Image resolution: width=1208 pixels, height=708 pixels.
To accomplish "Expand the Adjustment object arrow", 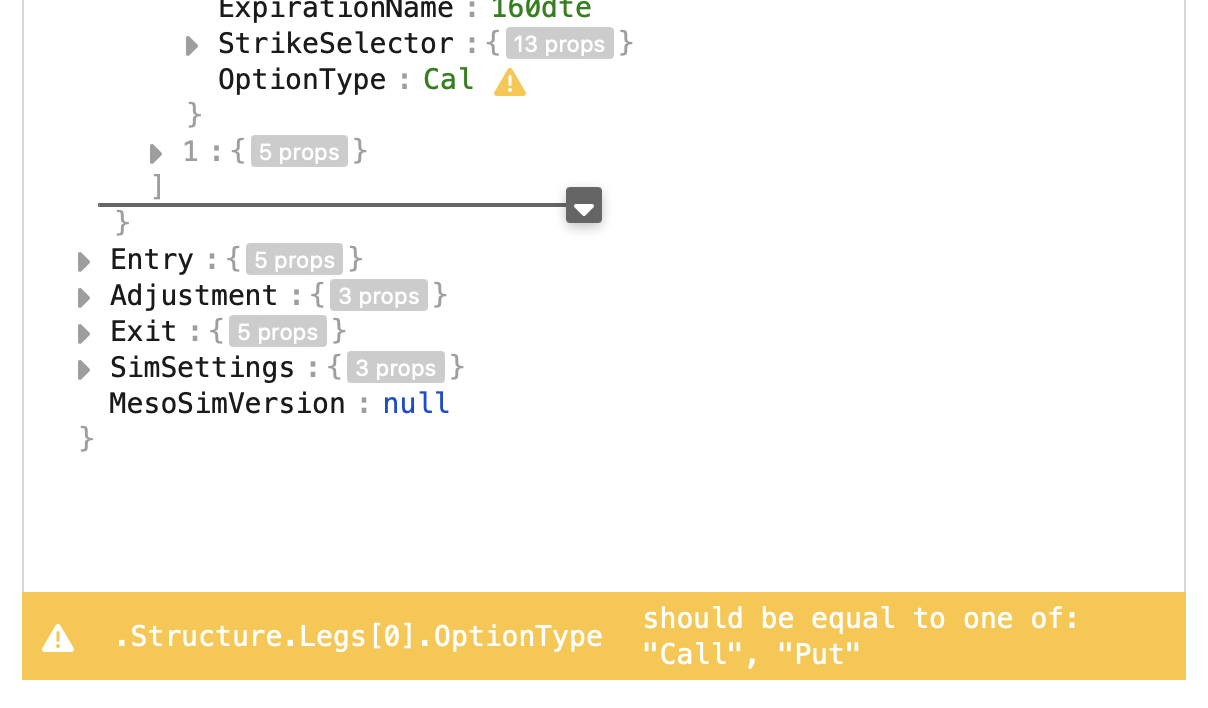I will [x=84, y=298].
